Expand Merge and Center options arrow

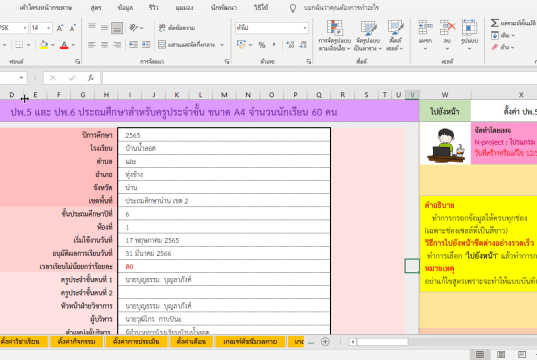click(222, 45)
